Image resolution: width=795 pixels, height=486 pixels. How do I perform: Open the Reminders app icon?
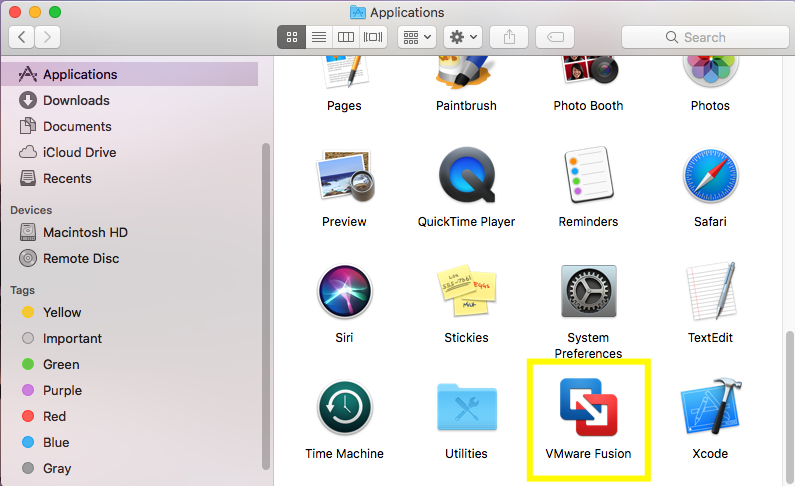click(588, 174)
